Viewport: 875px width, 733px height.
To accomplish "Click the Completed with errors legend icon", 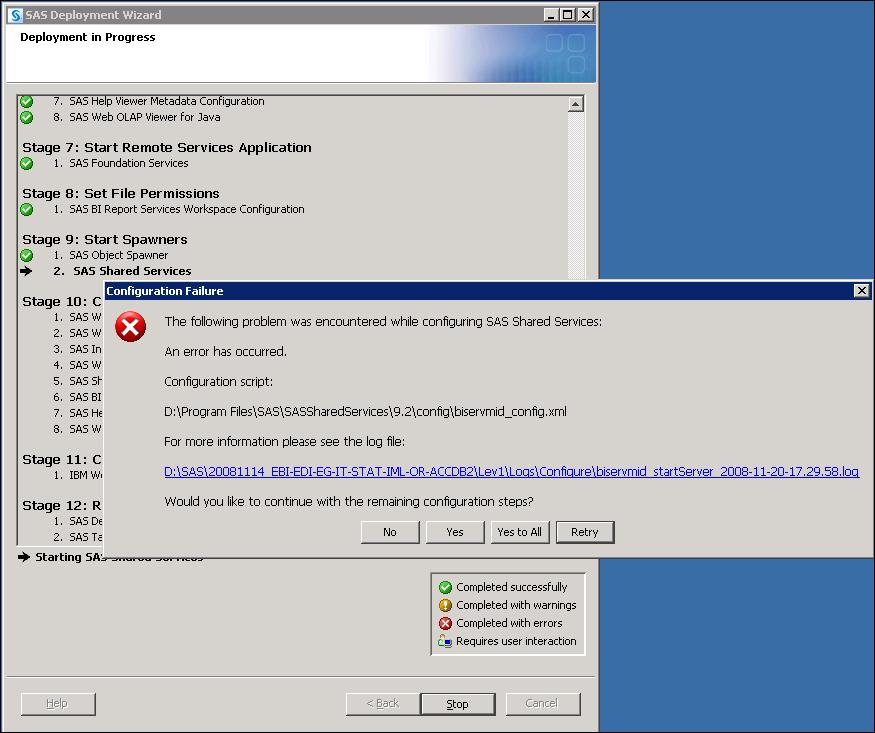I will (x=446, y=623).
